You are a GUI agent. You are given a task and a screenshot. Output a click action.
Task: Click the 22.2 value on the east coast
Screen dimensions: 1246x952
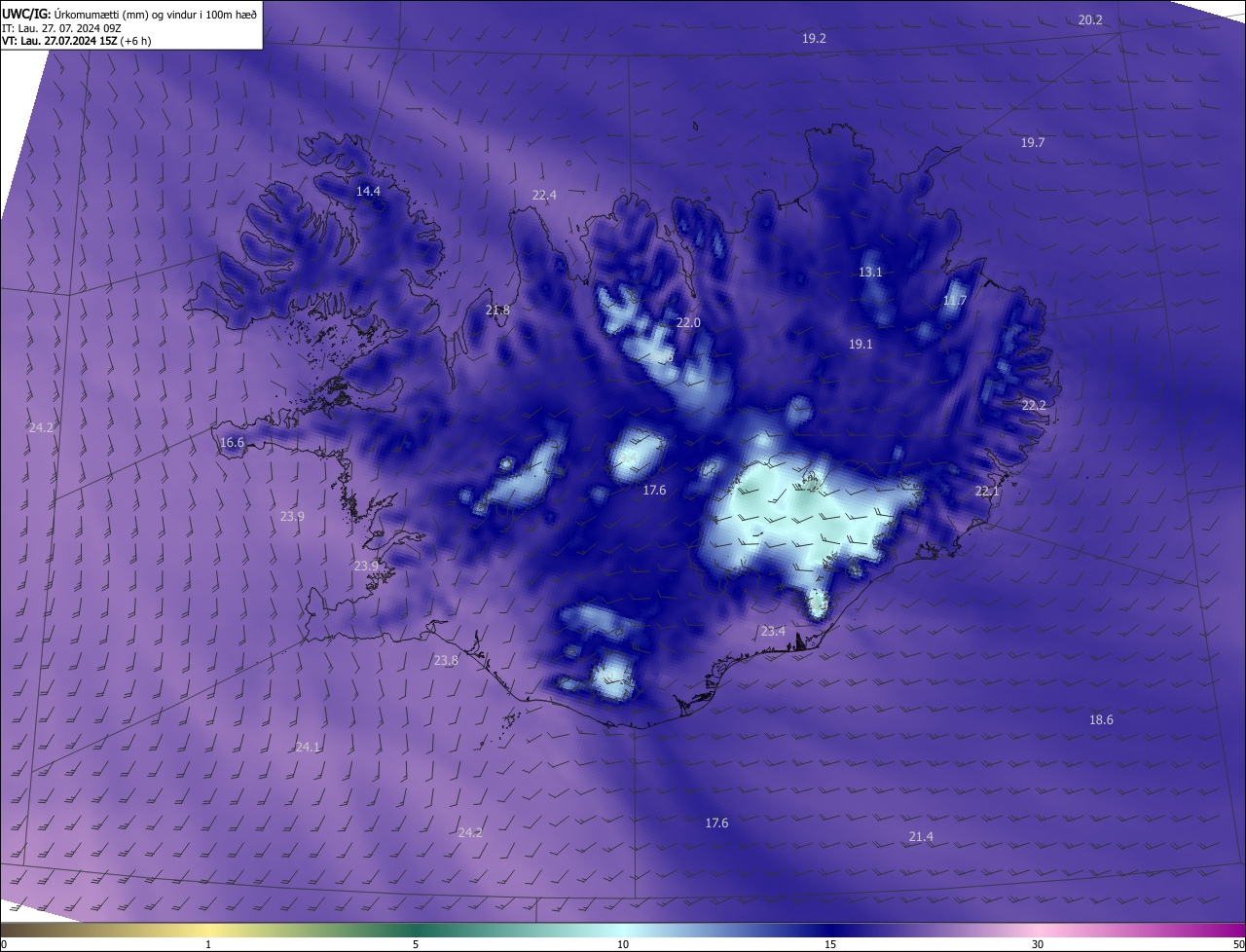tap(1034, 405)
